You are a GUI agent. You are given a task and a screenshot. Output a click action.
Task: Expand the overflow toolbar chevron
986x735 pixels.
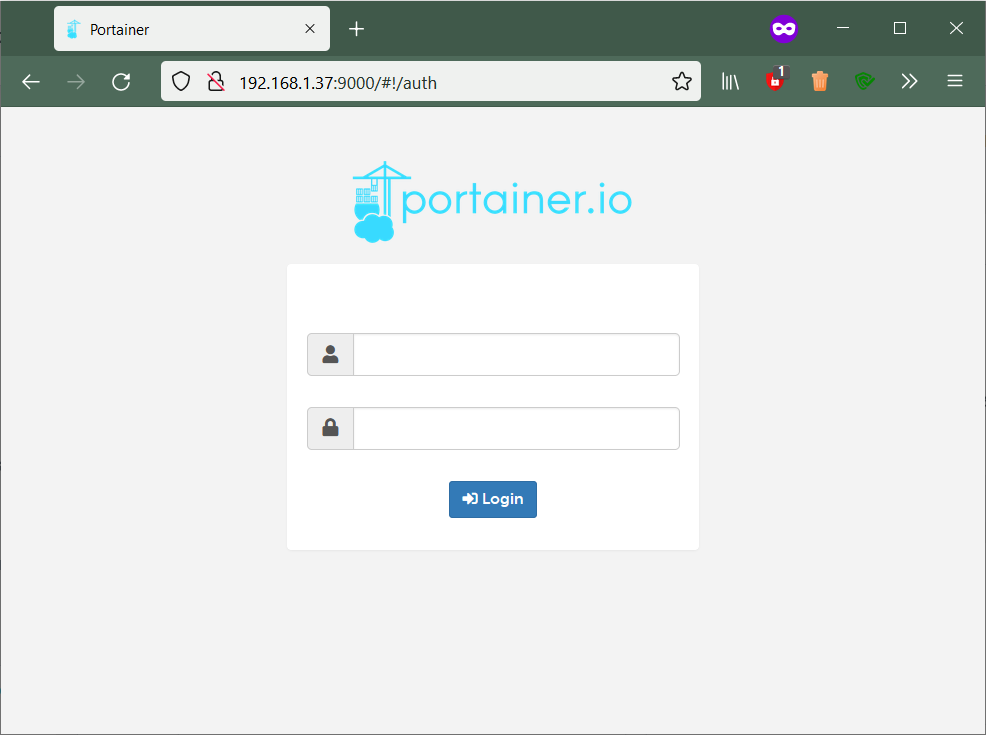coord(909,81)
